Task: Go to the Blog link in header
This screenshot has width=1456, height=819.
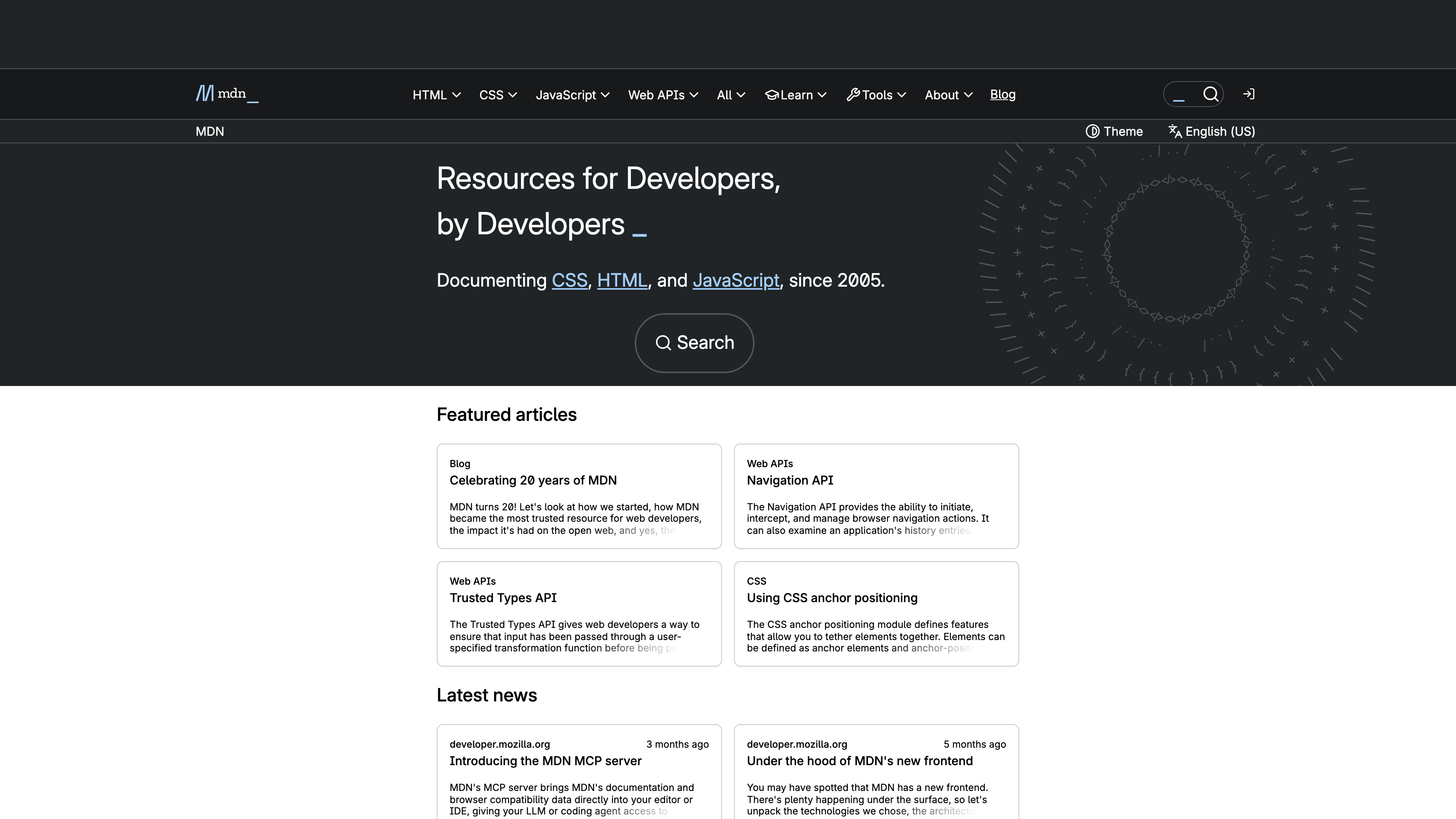Action: (x=1003, y=94)
